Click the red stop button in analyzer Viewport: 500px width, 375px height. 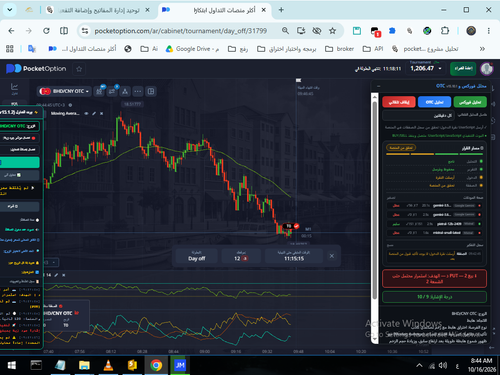coord(399,102)
